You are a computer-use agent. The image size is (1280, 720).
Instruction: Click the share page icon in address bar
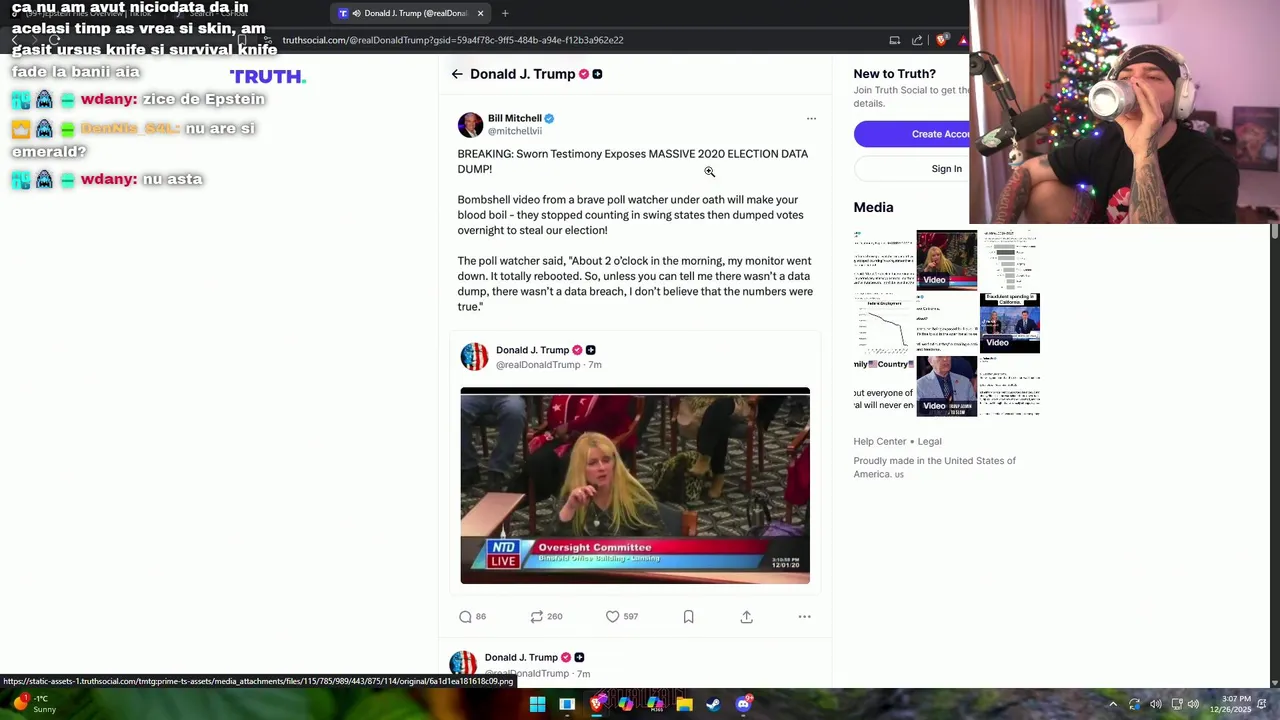point(917,40)
